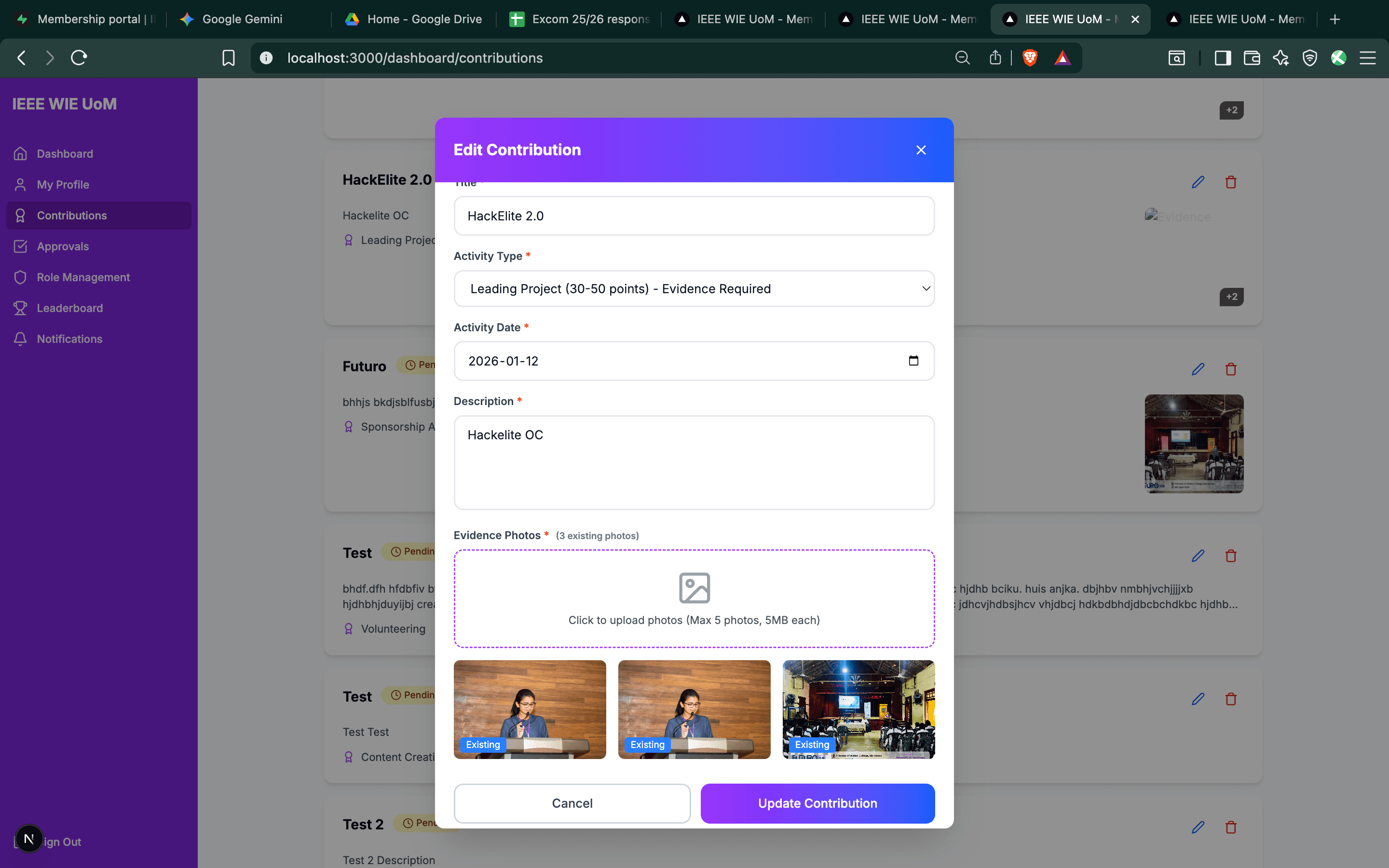Switch to the Google Gemini tab
This screenshot has width=1389, height=868.
242,19
